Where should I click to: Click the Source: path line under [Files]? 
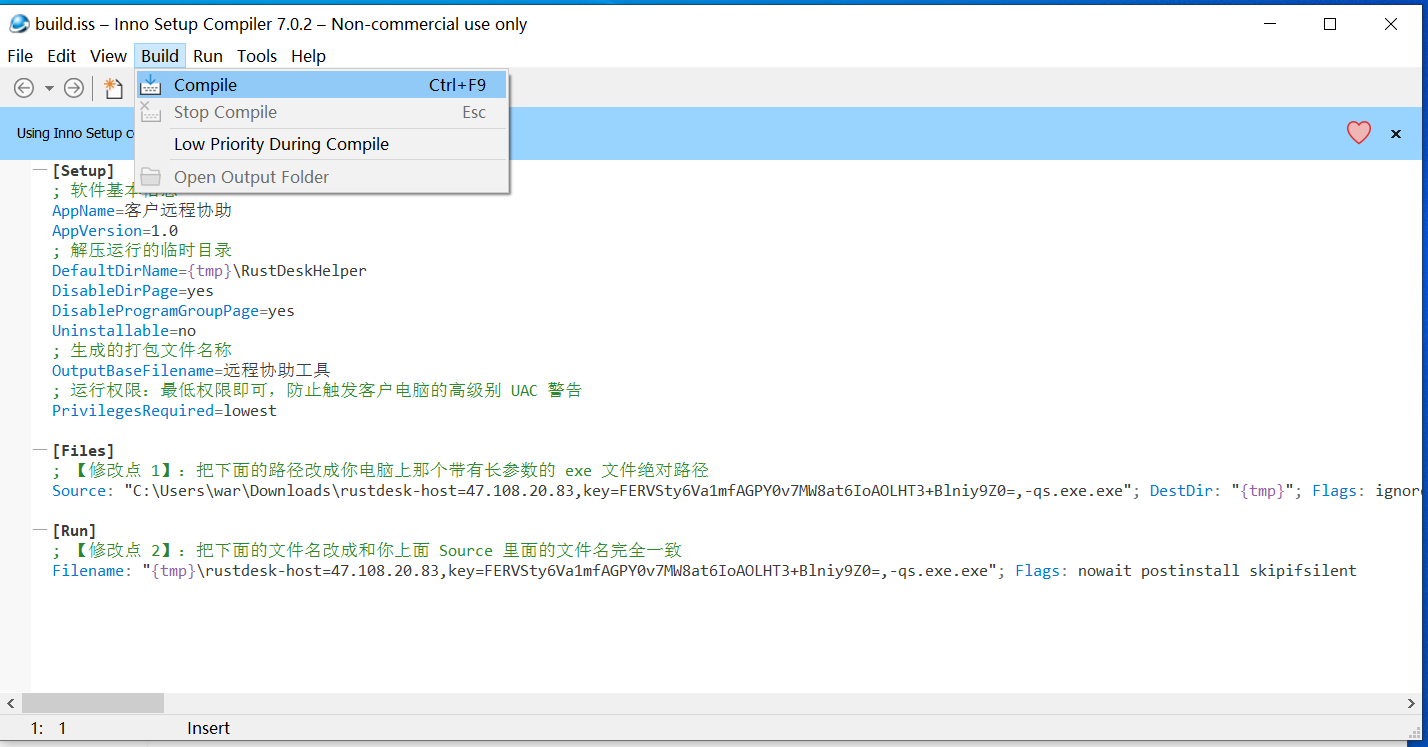[738, 491]
